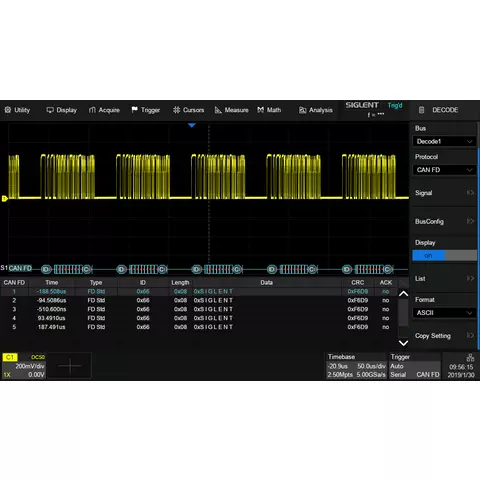Open the Measure ruler menu
The width and height of the screenshot is (480, 480).
(218, 110)
